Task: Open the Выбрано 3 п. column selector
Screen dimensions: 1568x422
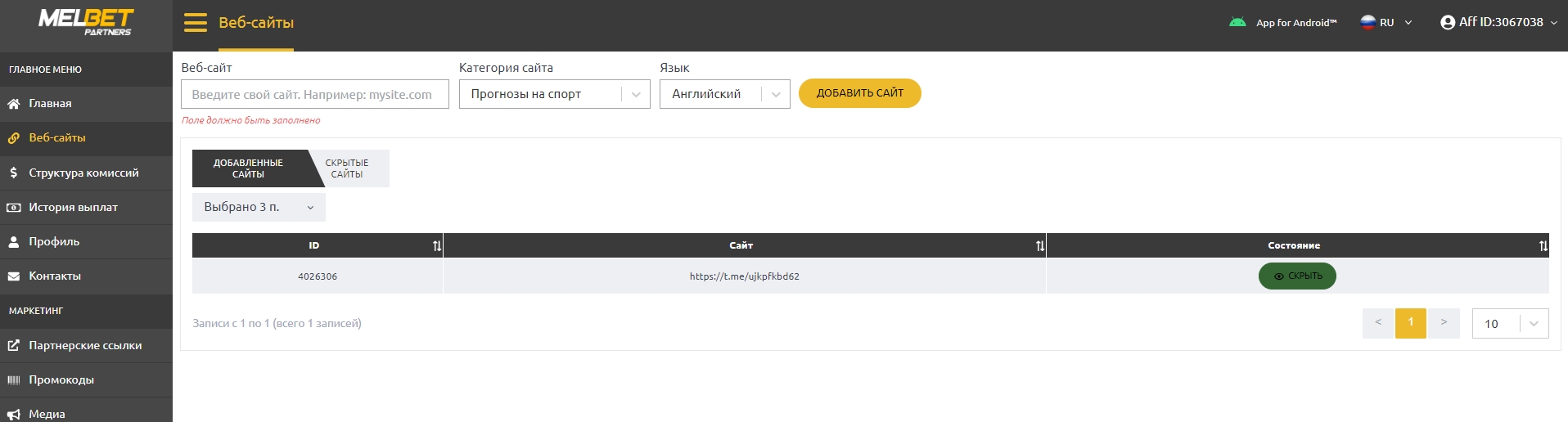Action: pos(259,207)
